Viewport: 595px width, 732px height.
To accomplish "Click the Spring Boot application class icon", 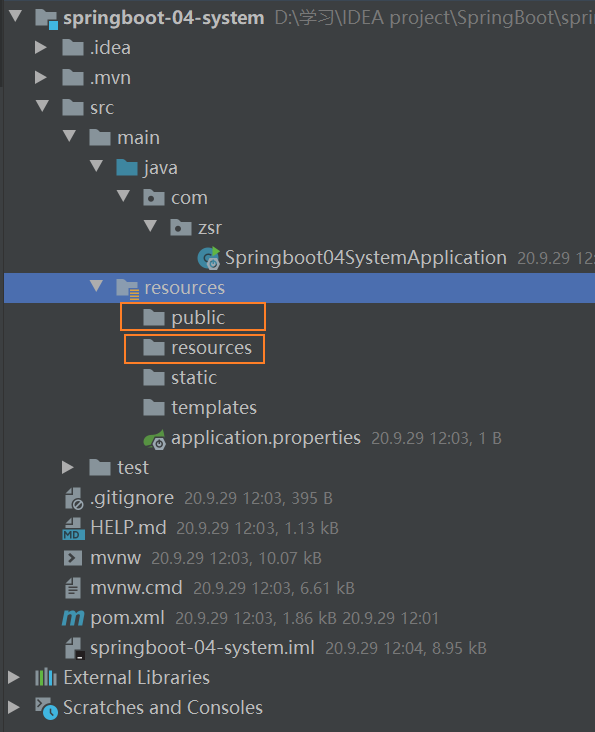I will tap(209, 258).
